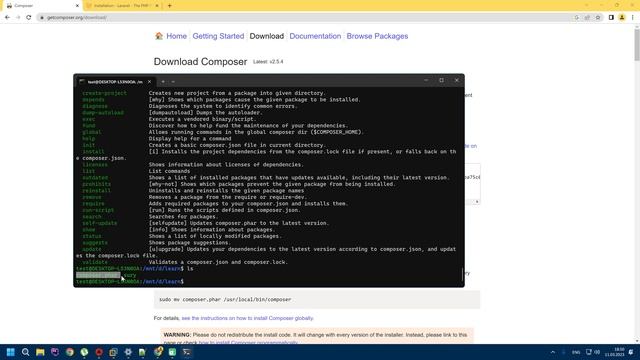Open the green spreadsheet-like taskbar app
Screen dimensions: 640x360
tap(172, 352)
